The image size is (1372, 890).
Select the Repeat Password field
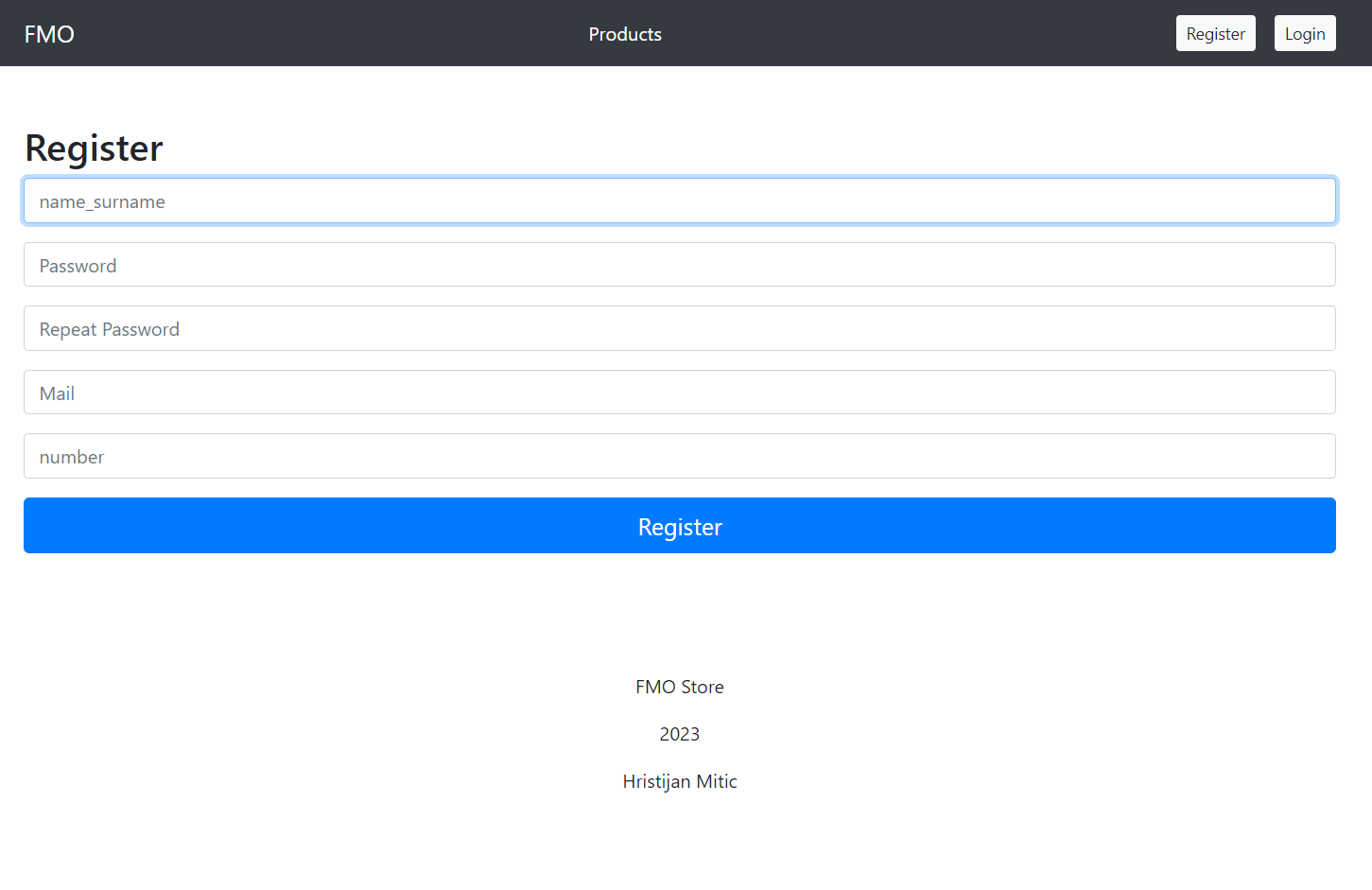[x=679, y=329]
